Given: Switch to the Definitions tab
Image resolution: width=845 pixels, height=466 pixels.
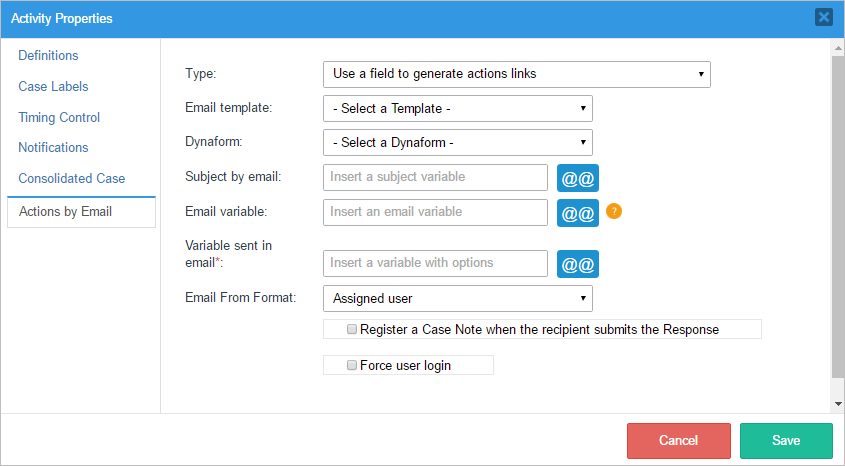Looking at the screenshot, I should click(48, 56).
